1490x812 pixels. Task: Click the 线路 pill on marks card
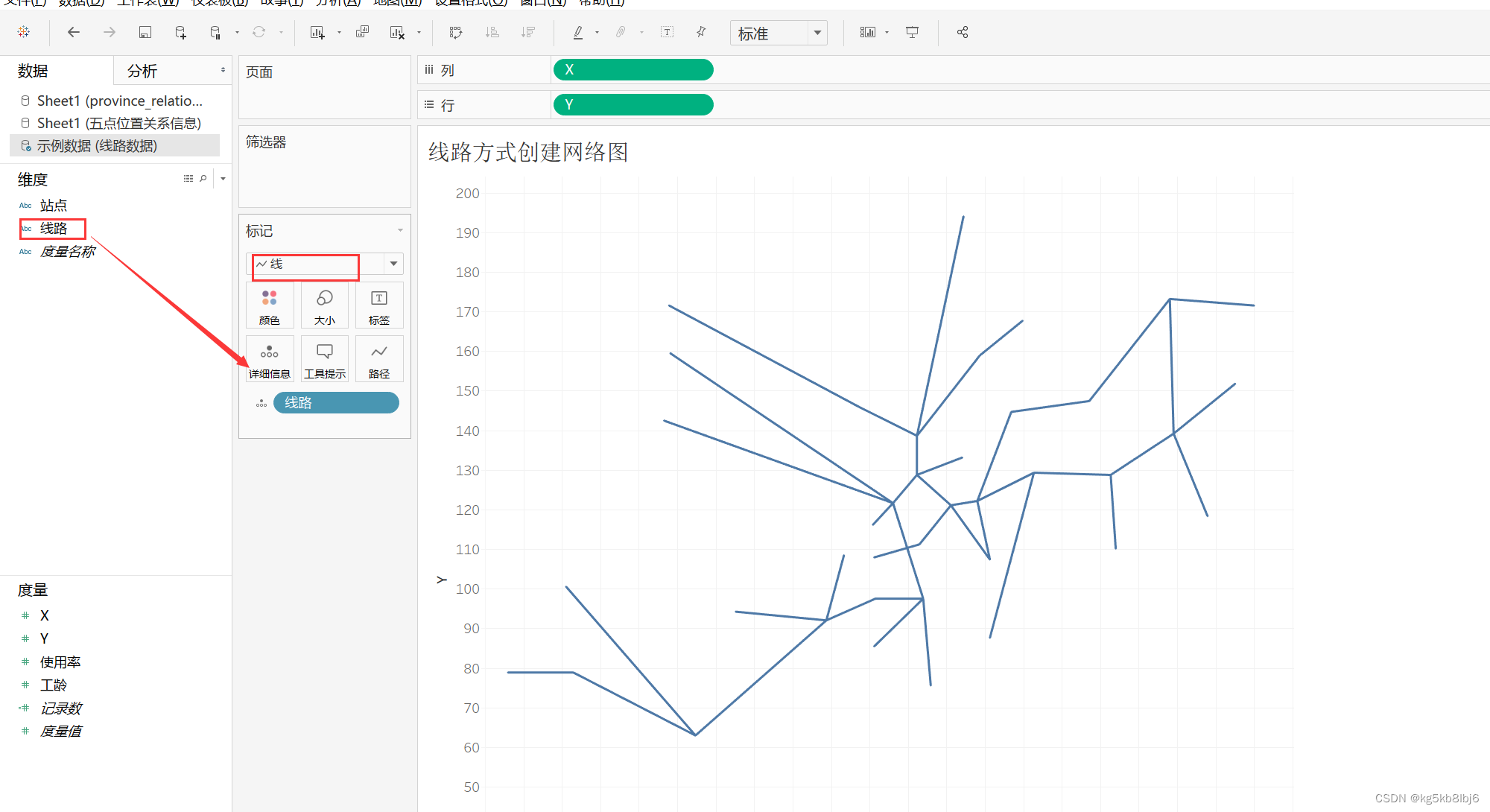336,403
